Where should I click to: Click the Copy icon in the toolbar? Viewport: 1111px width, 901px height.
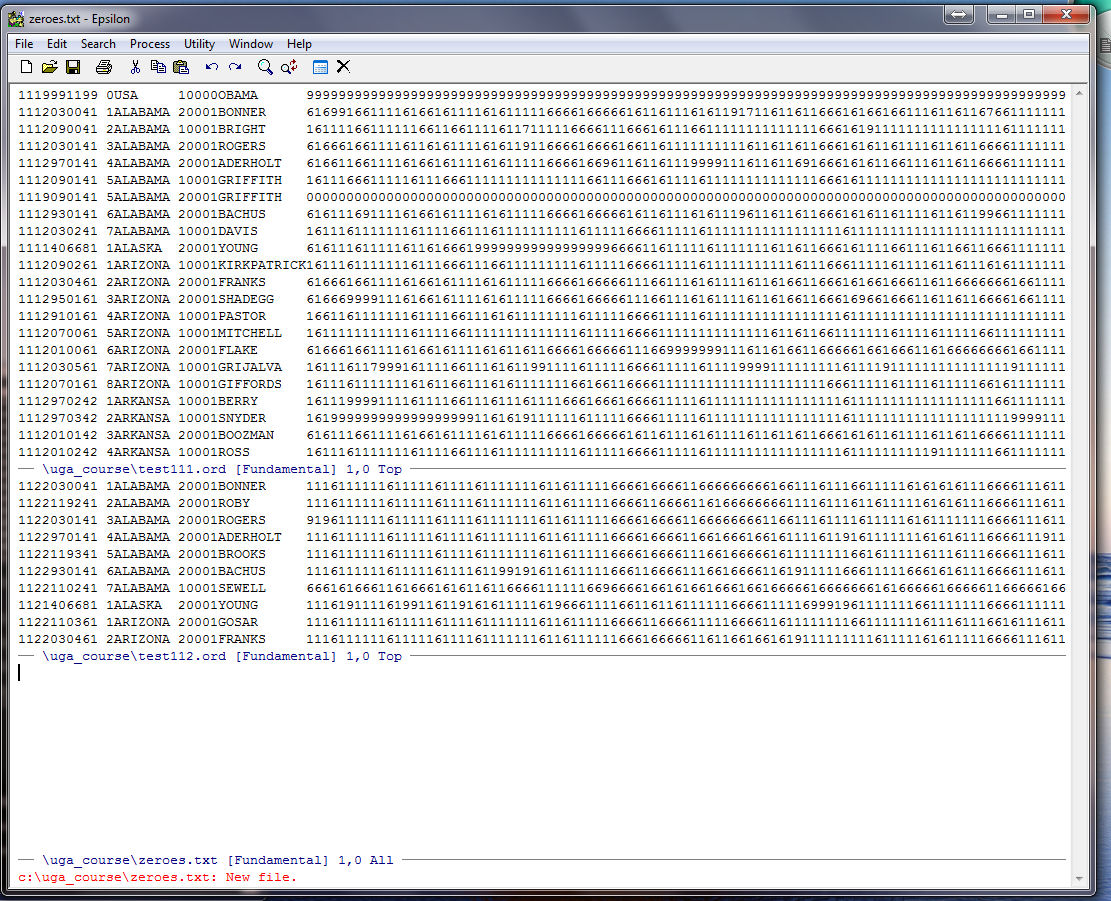pos(158,67)
